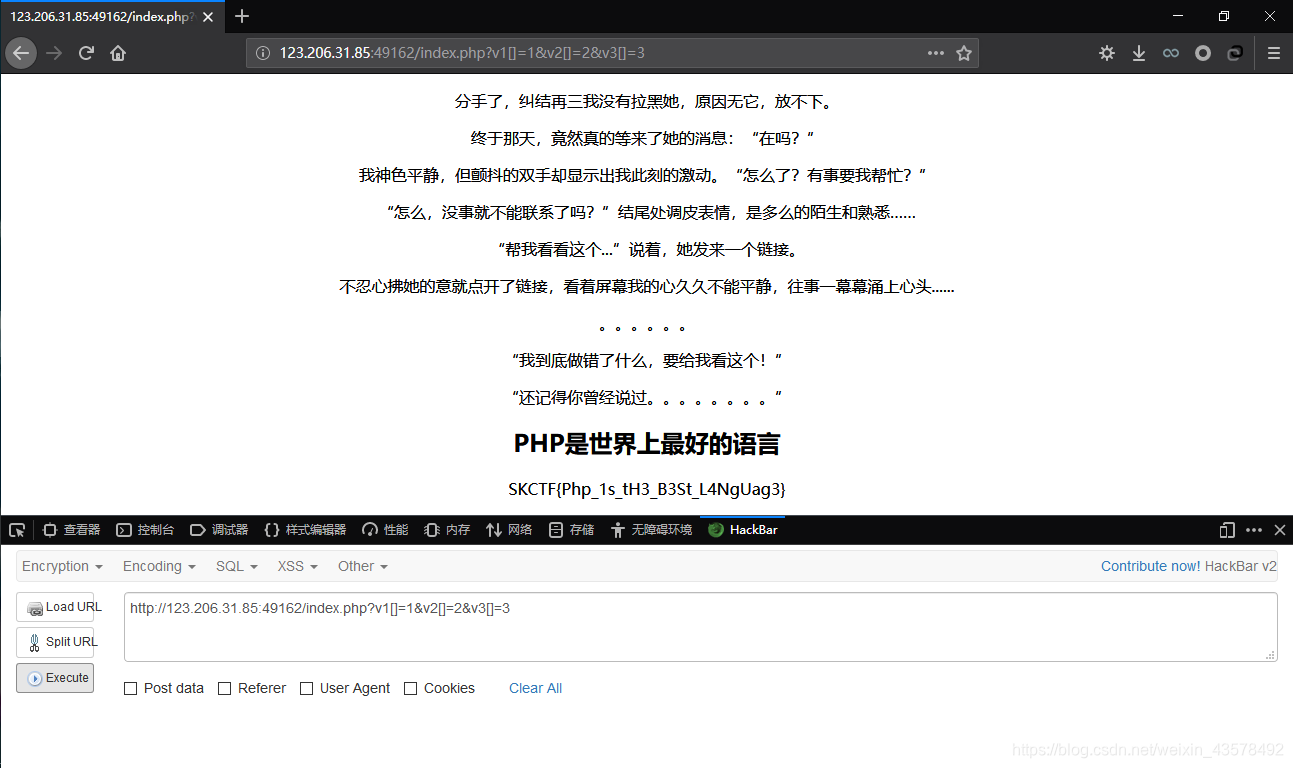This screenshot has width=1293, height=768.
Task: Check the Cookies option in HackBar
Action: pyautogui.click(x=410, y=688)
